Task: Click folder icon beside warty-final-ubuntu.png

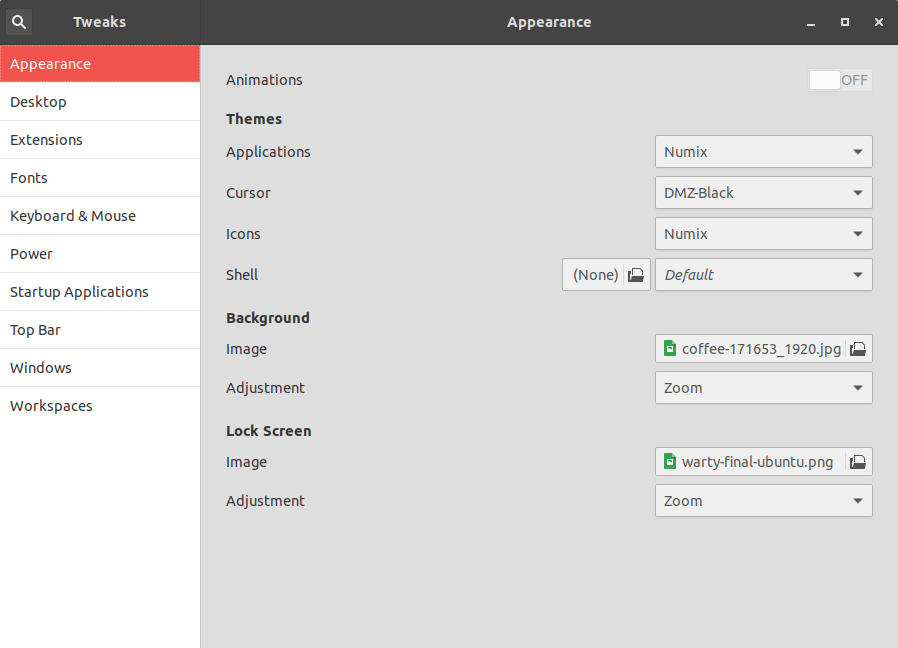Action: [857, 462]
